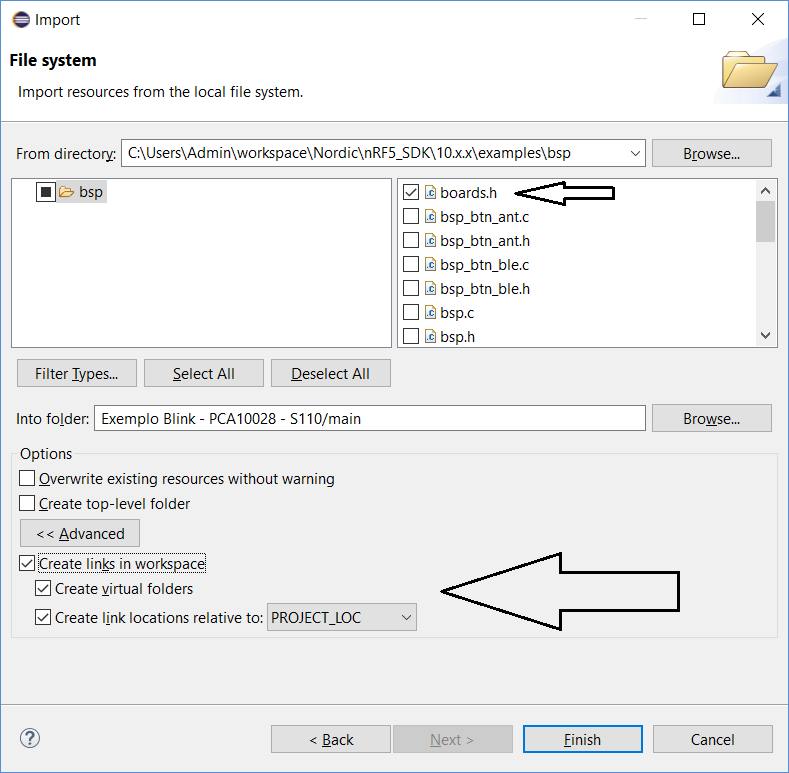The image size is (789, 773).
Task: Close the Import dialog window
Action: pyautogui.click(x=758, y=19)
